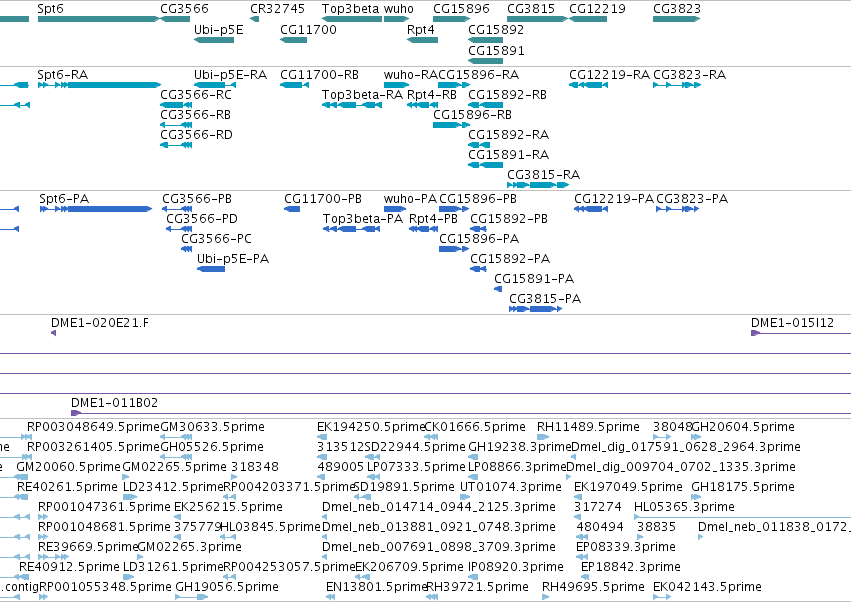
Task: Select the DME1-011B02 clone
Action: click(461, 413)
